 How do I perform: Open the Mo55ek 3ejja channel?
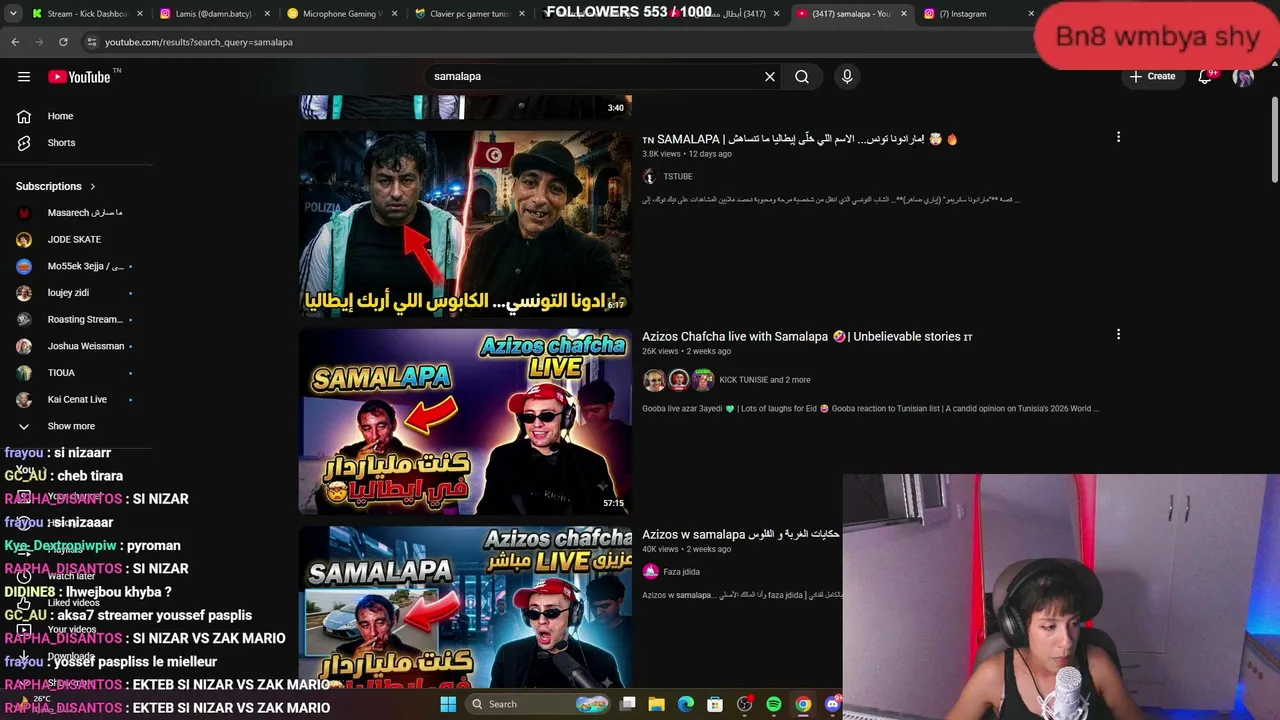[76, 266]
